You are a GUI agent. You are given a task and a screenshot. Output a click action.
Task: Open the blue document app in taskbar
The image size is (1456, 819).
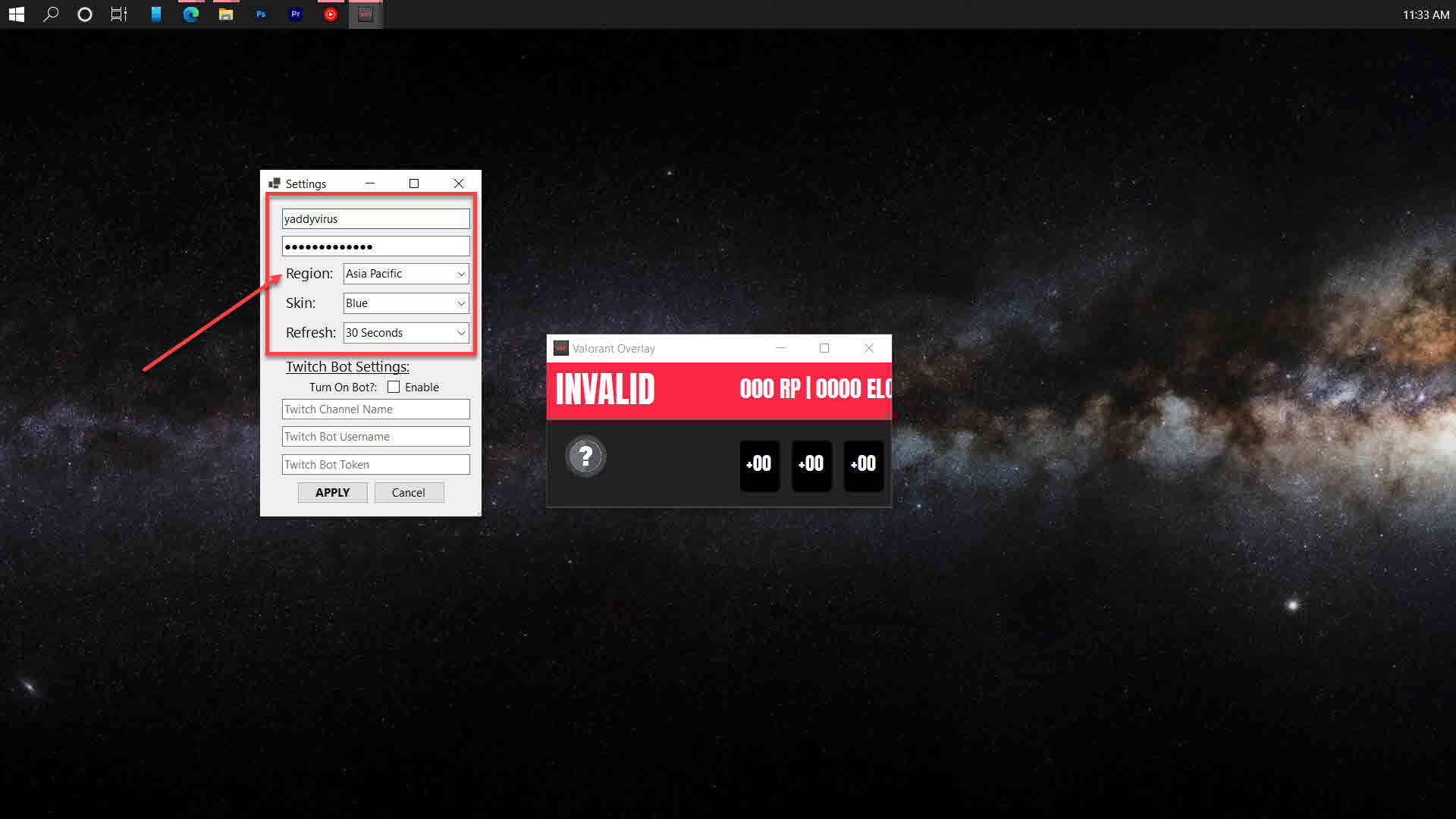tap(156, 14)
